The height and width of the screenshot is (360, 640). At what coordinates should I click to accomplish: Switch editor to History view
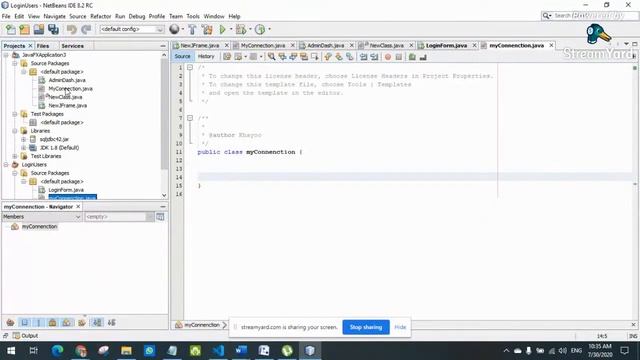click(x=206, y=57)
